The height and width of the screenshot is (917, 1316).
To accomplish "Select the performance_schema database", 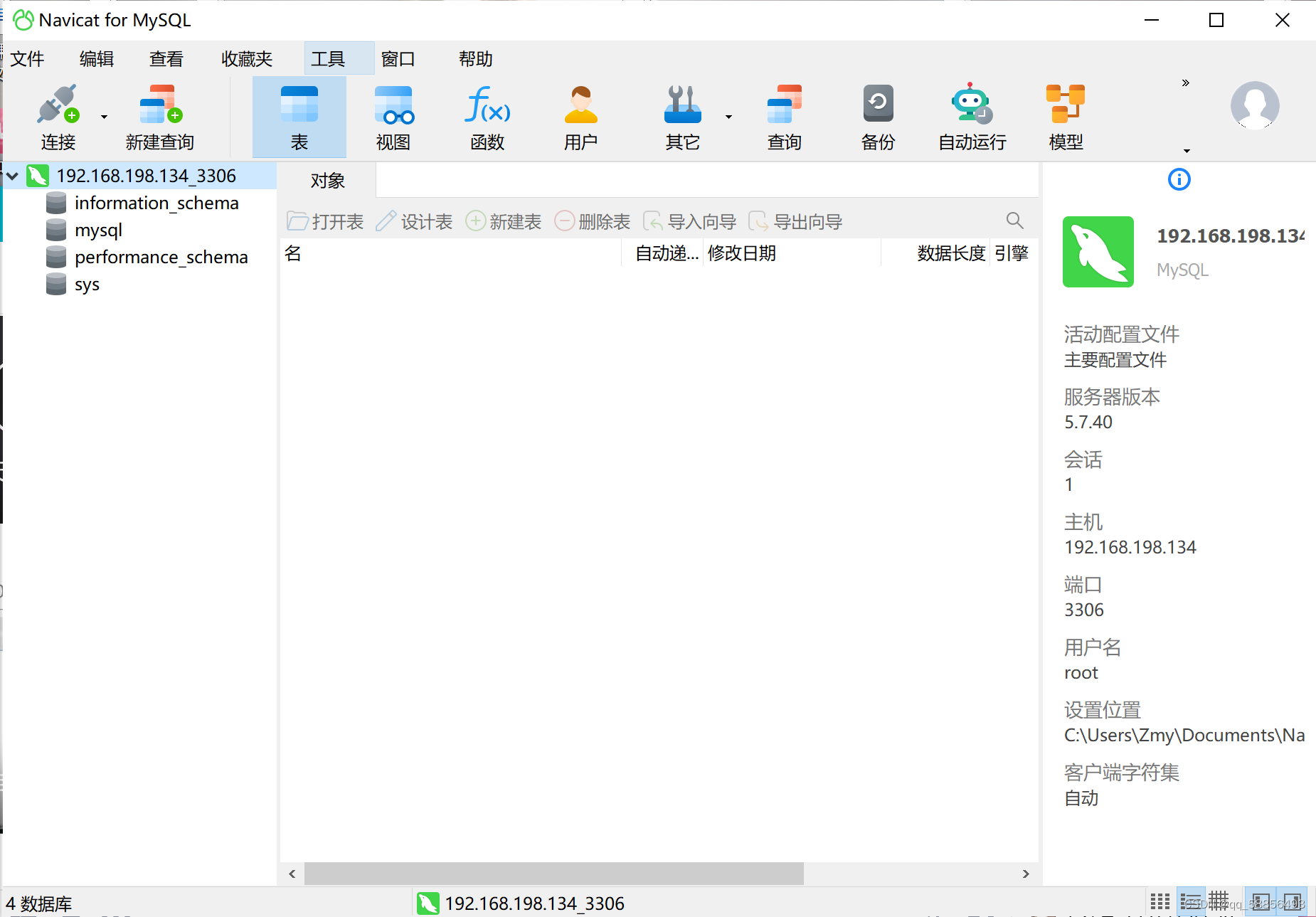I will pyautogui.click(x=161, y=258).
